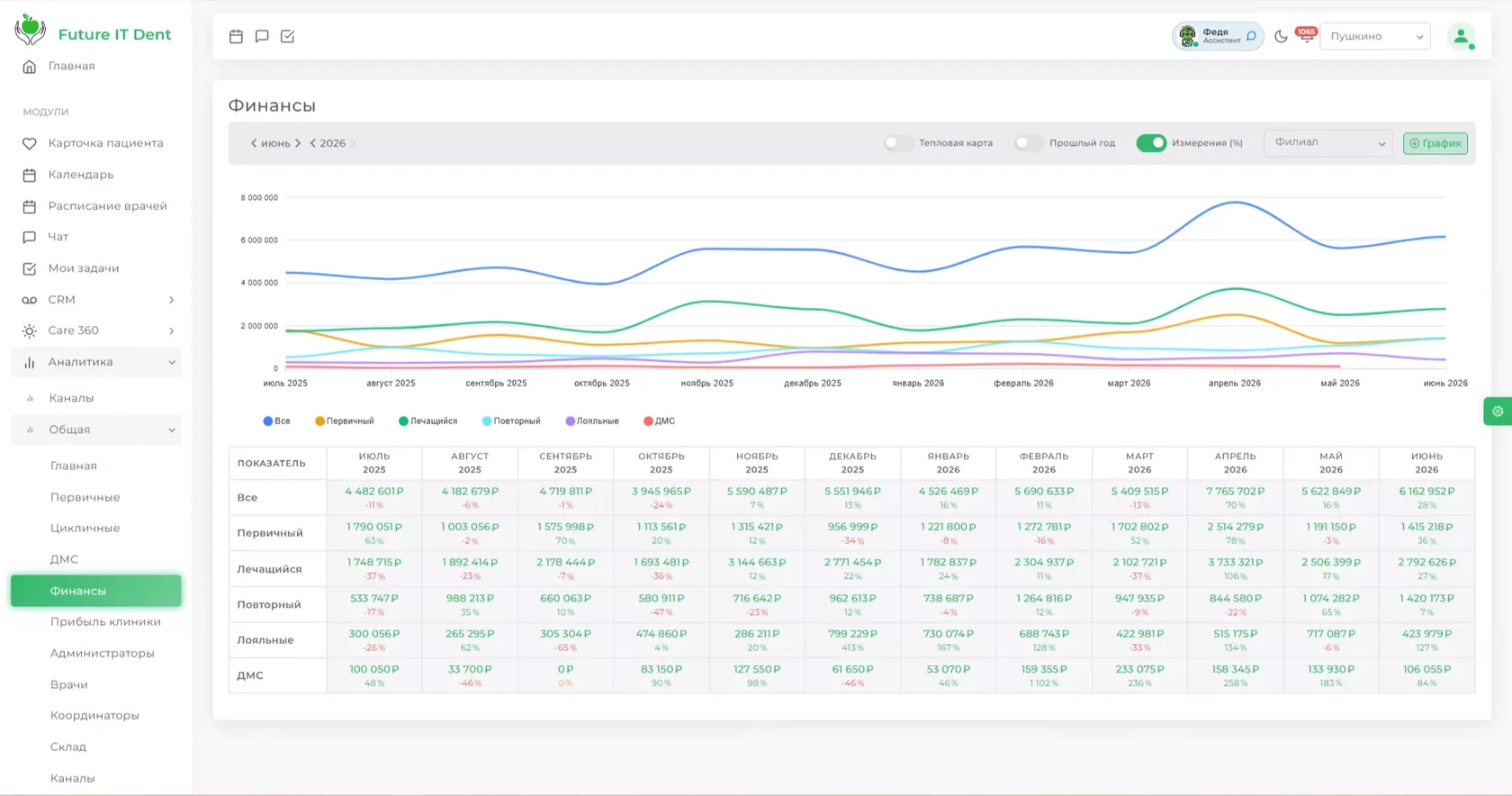1512x796 pixels.
Task: Open notifications bell with 1065 badge
Action: [x=1306, y=36]
